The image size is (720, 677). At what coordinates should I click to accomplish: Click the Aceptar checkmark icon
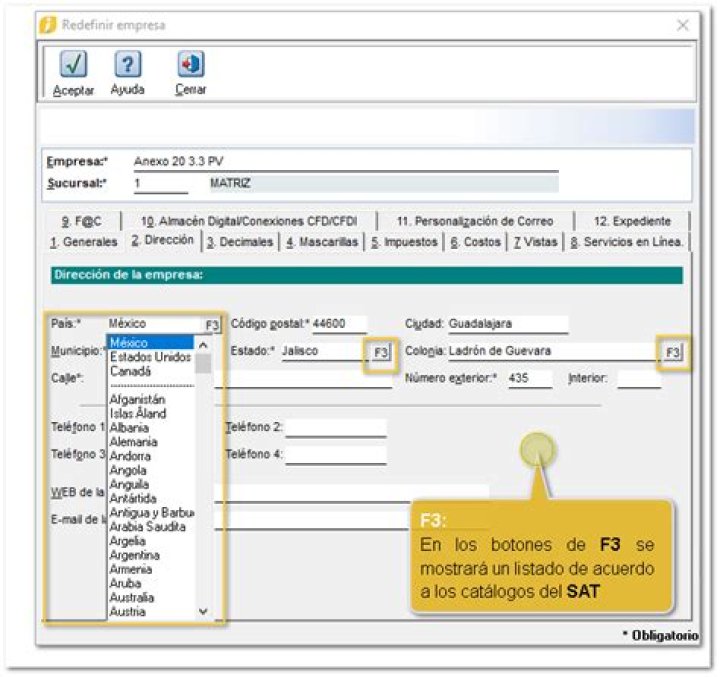point(72,65)
